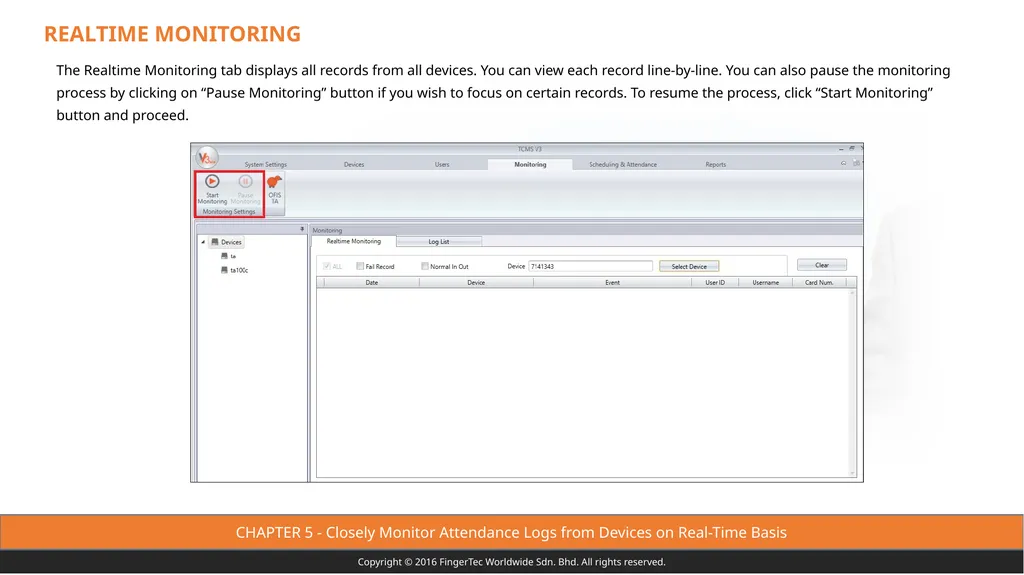
Task: Click the Clear button
Action: pos(822,265)
